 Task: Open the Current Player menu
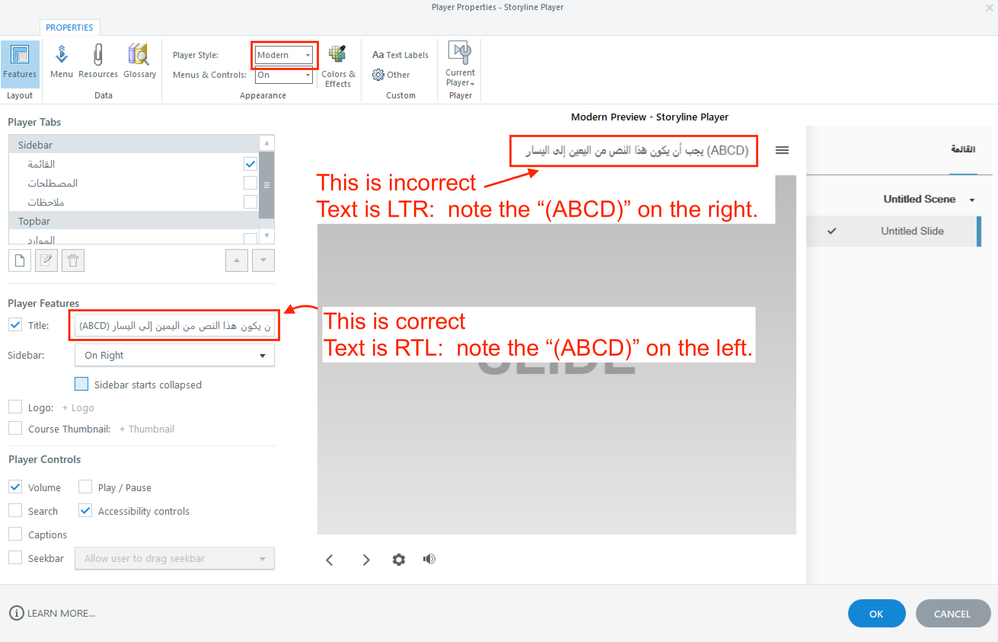[460, 64]
